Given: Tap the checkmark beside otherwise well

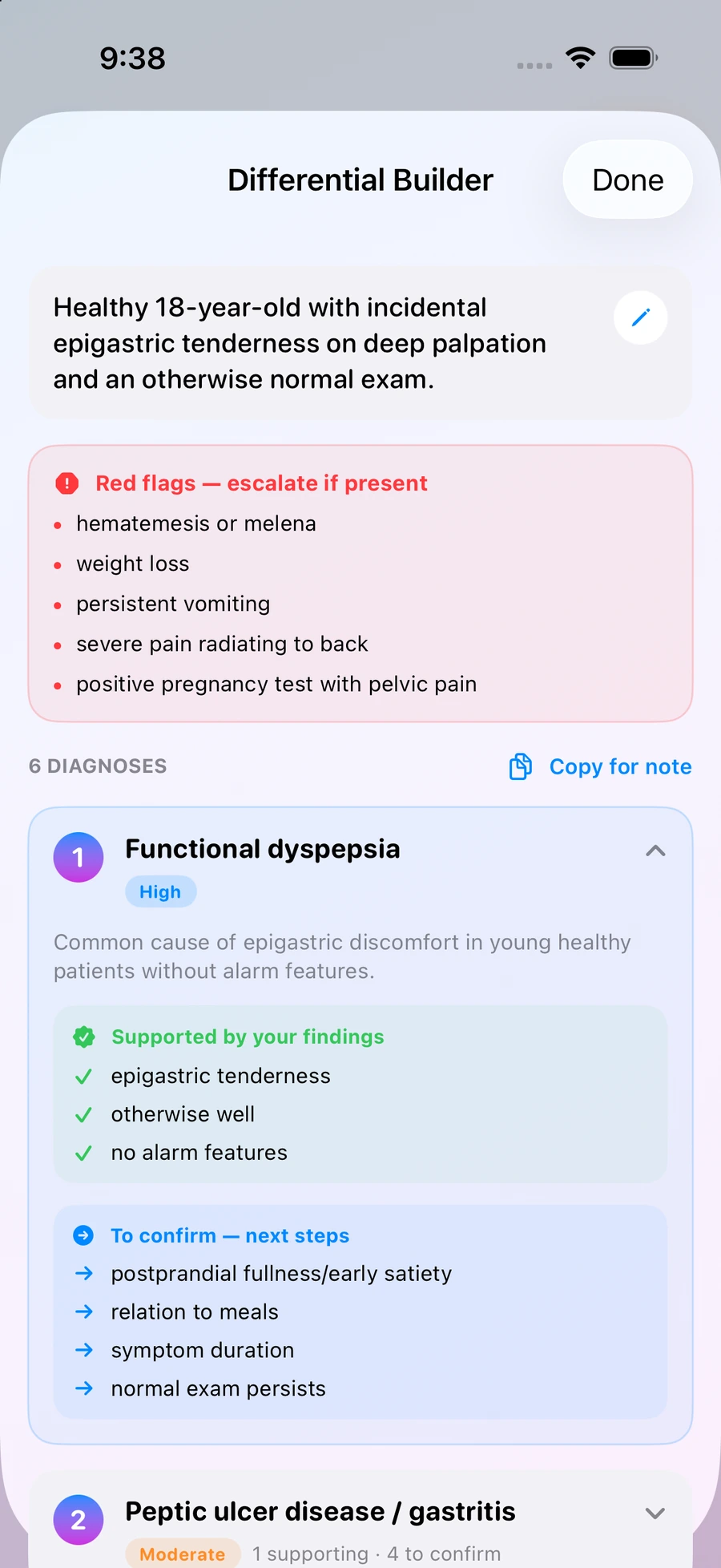Looking at the screenshot, I should (x=83, y=1114).
